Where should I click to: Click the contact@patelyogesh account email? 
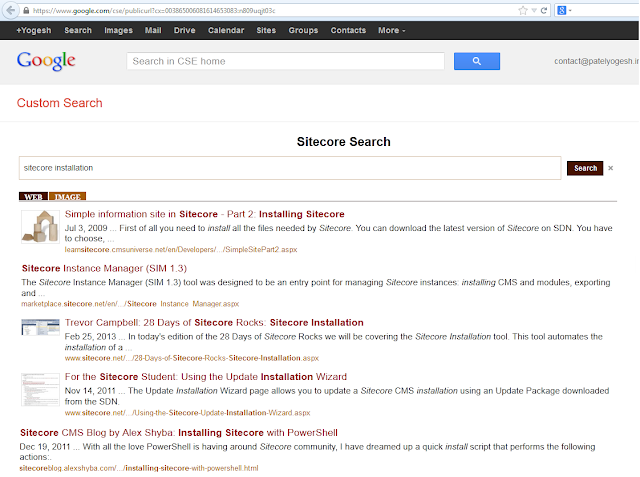(x=596, y=61)
